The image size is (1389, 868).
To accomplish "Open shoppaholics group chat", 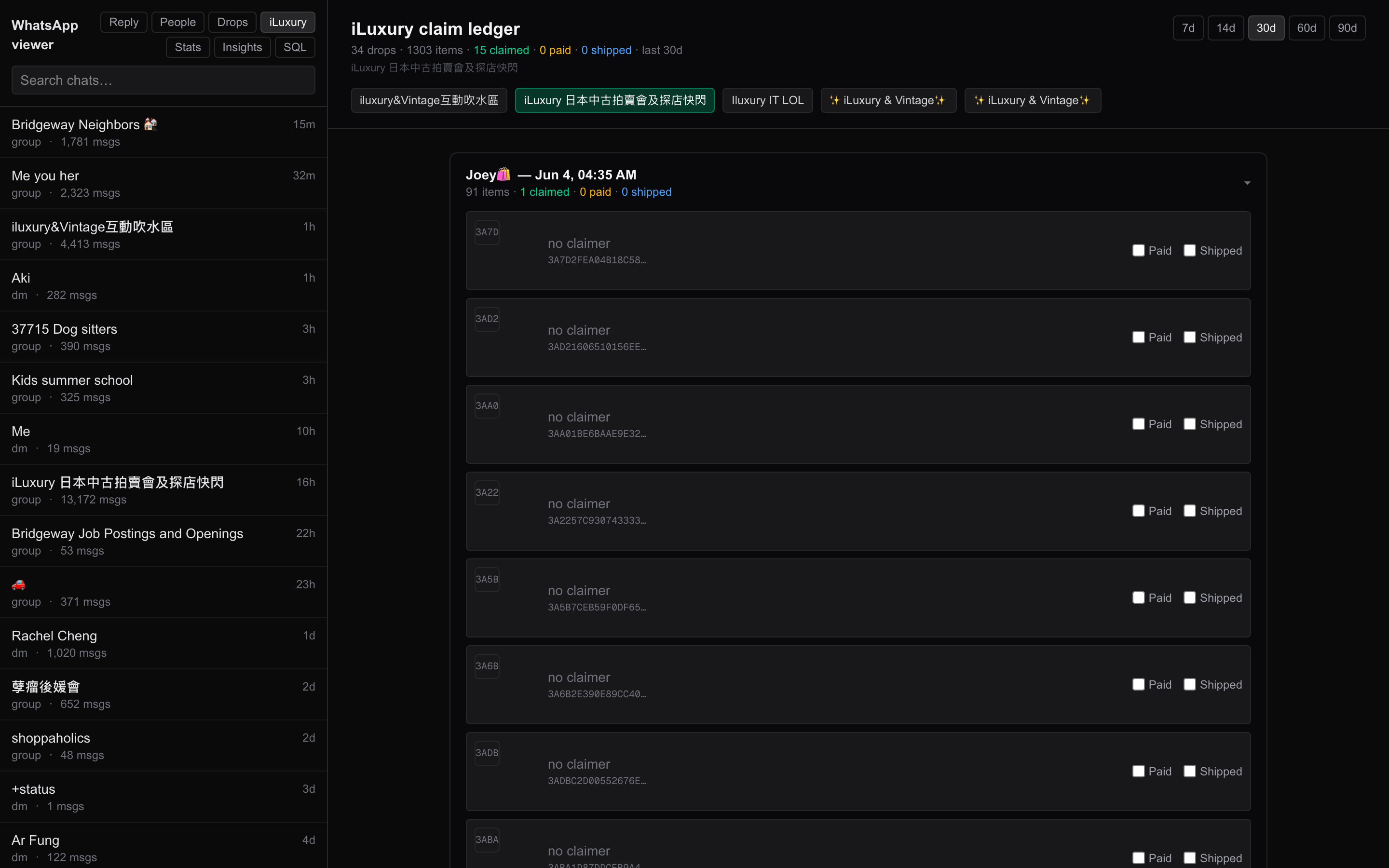I will [x=163, y=746].
